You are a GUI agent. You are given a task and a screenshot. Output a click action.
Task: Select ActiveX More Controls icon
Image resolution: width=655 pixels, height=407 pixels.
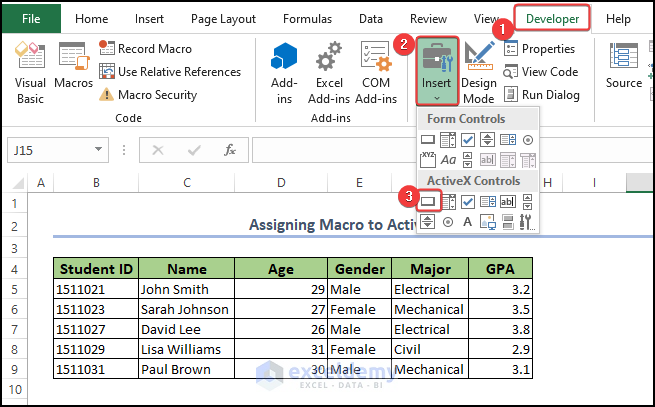(527, 221)
